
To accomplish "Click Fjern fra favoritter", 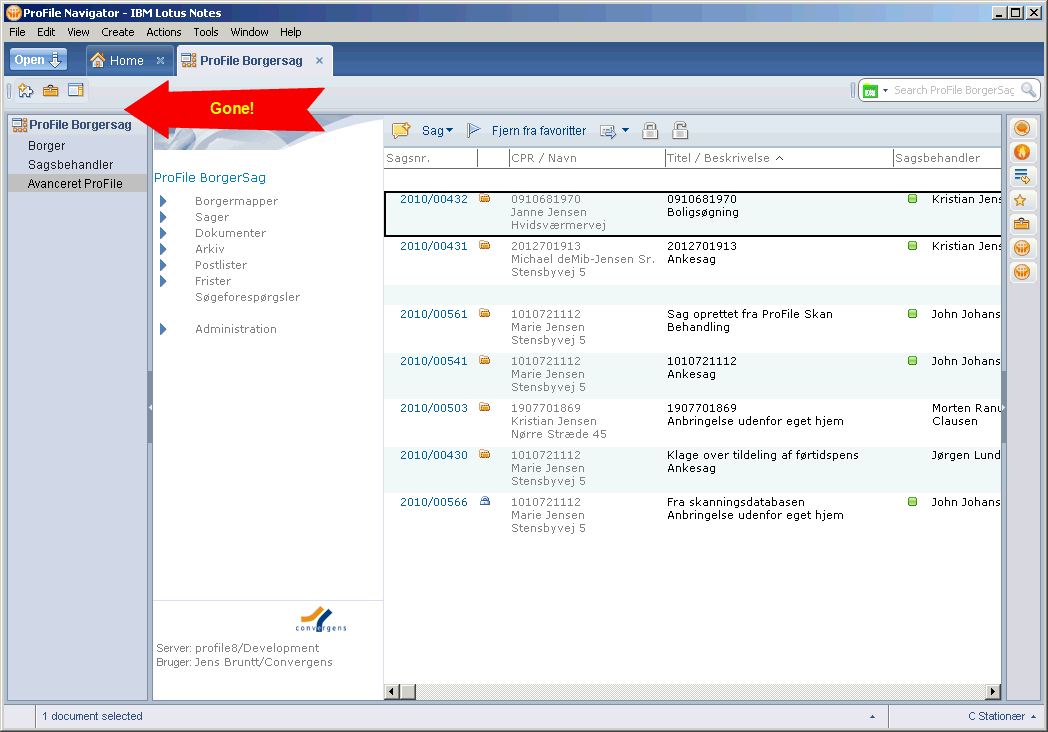I will point(539,131).
